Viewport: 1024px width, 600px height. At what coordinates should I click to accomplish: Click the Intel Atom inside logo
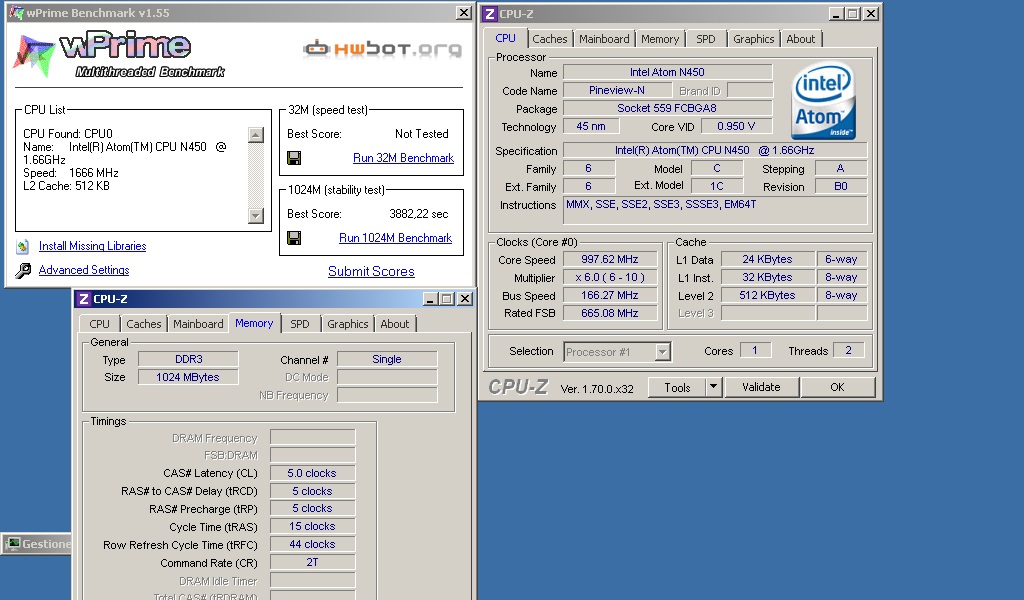tap(823, 101)
